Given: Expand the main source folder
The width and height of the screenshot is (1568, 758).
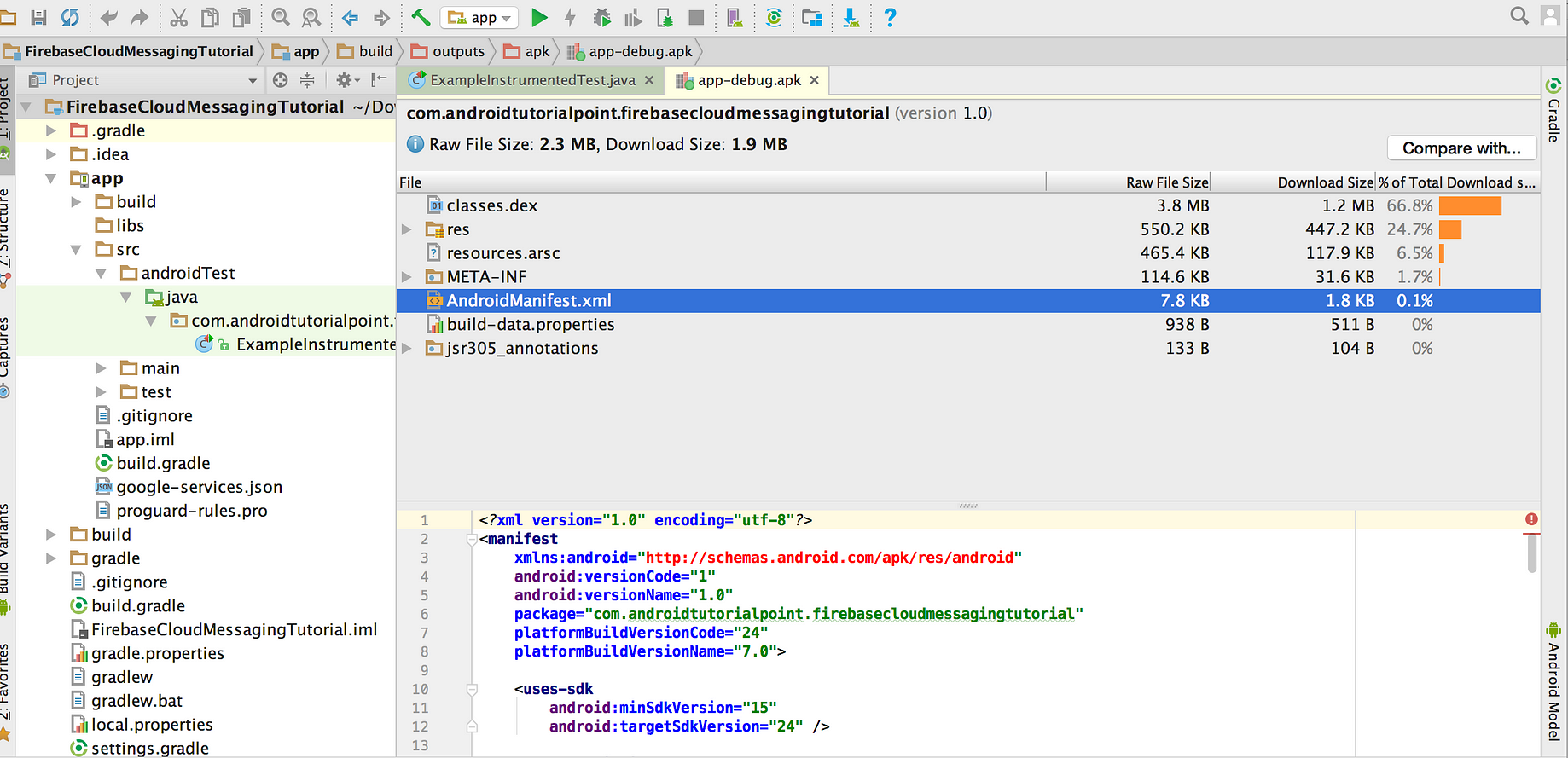Looking at the screenshot, I should pyautogui.click(x=102, y=368).
